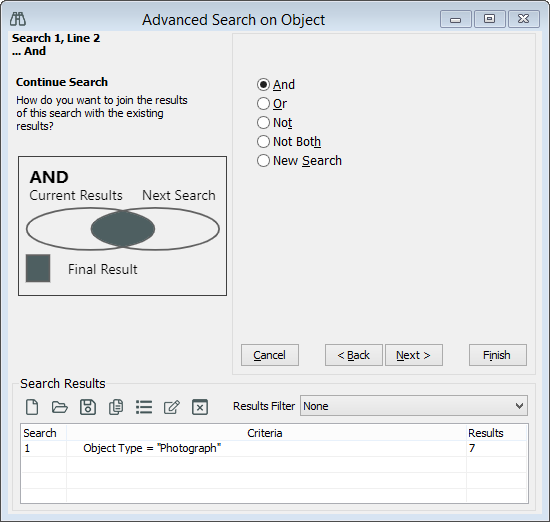This screenshot has height=522, width=550.
Task: Open saved search folder icon
Action: (x=60, y=407)
